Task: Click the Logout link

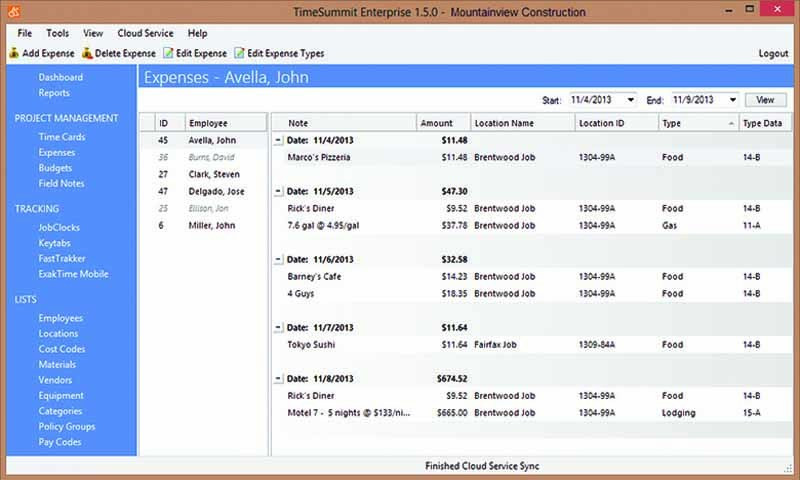Action: 773,53
